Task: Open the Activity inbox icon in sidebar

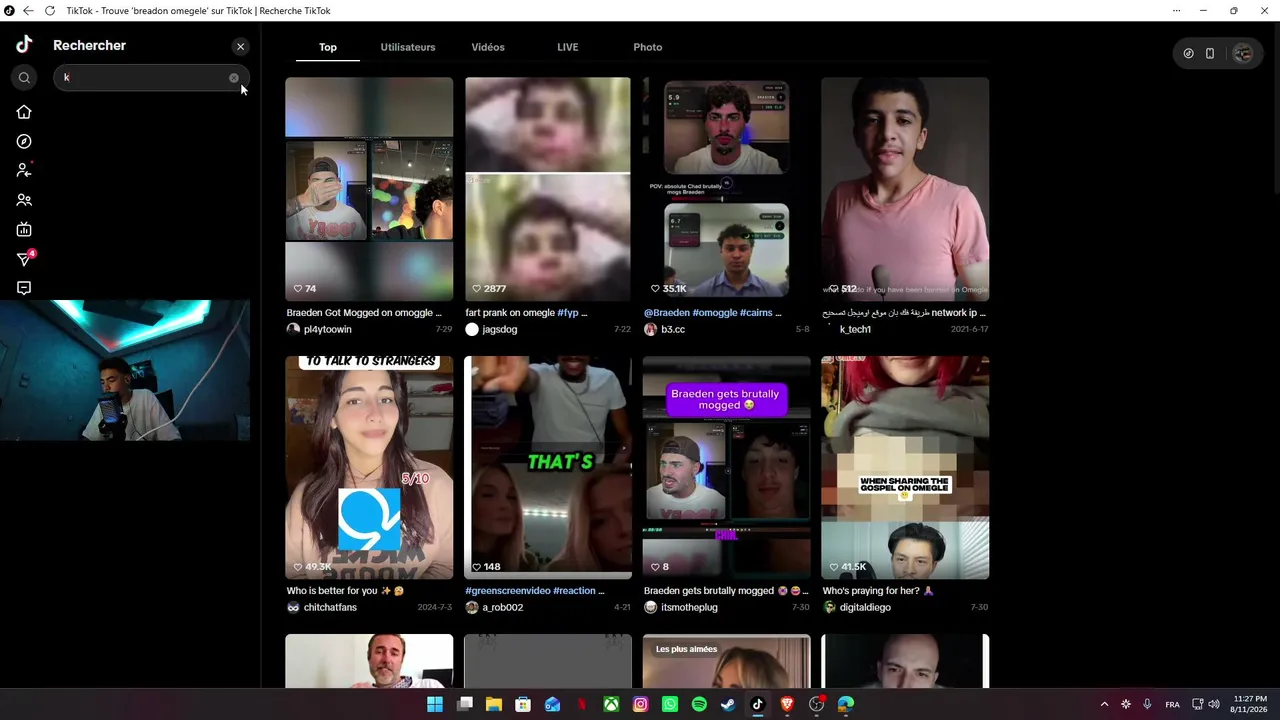Action: pyautogui.click(x=24, y=288)
